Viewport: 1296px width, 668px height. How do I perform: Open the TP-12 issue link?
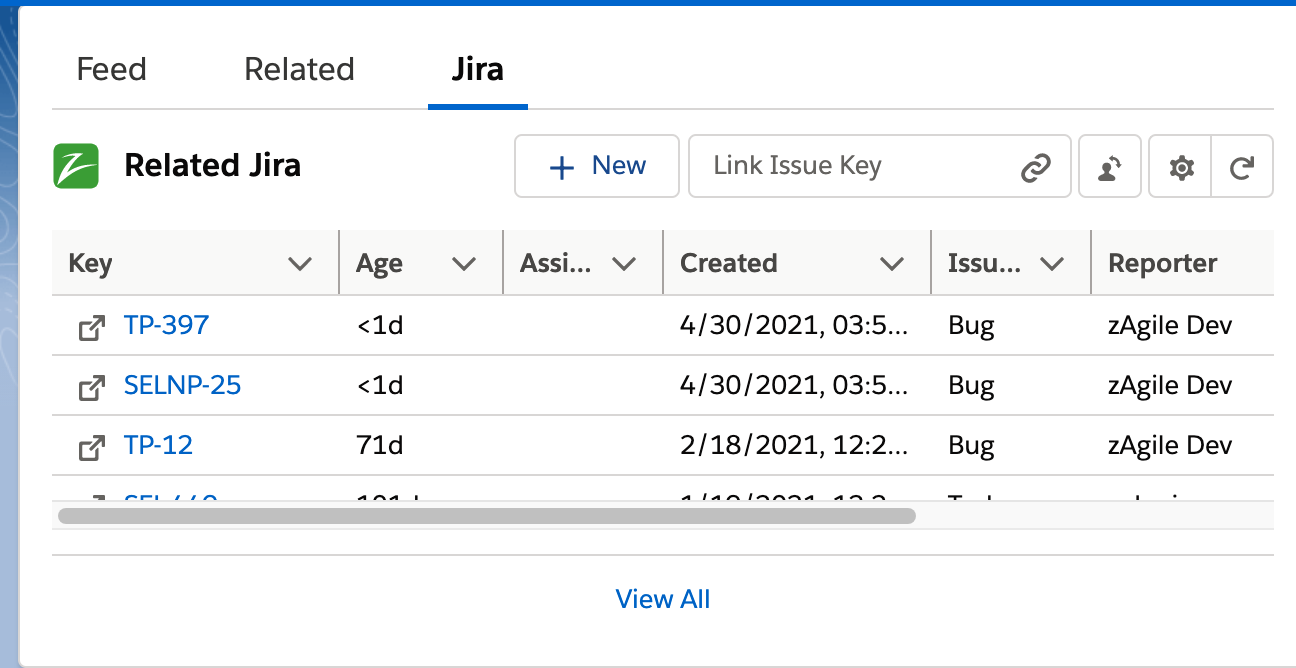pyautogui.click(x=158, y=446)
